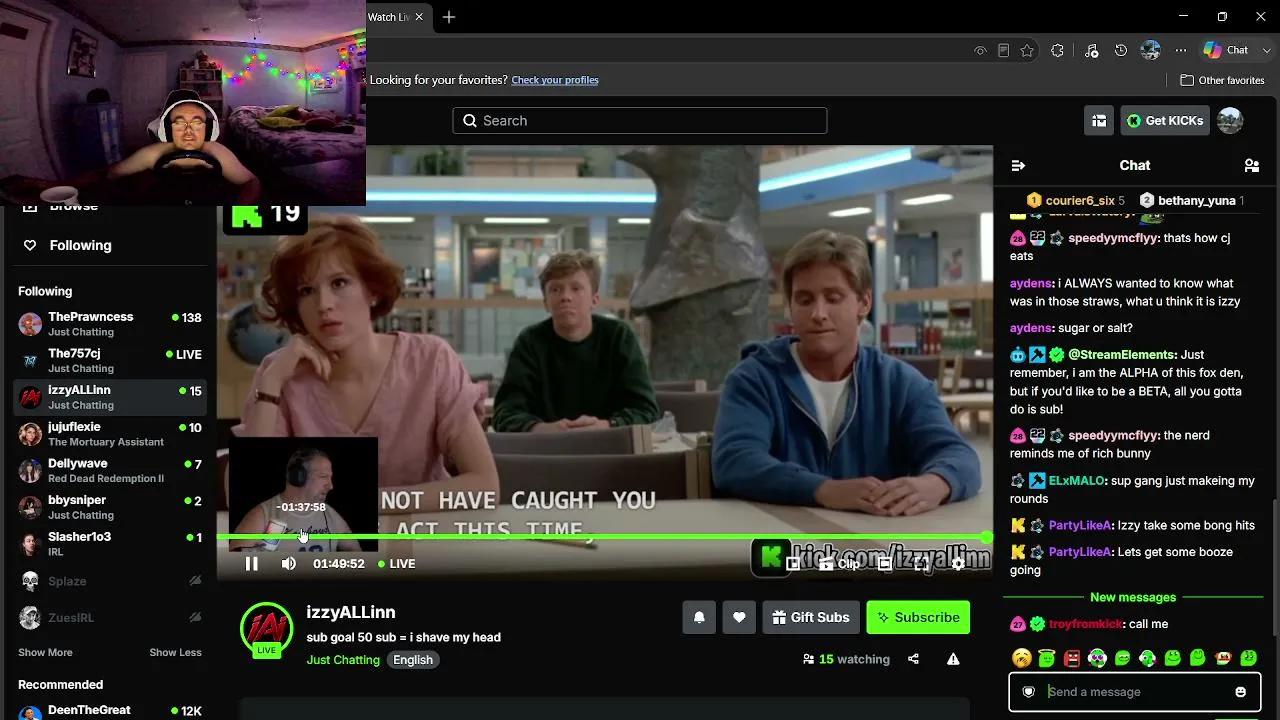Open browser history icon

pos(1121,51)
